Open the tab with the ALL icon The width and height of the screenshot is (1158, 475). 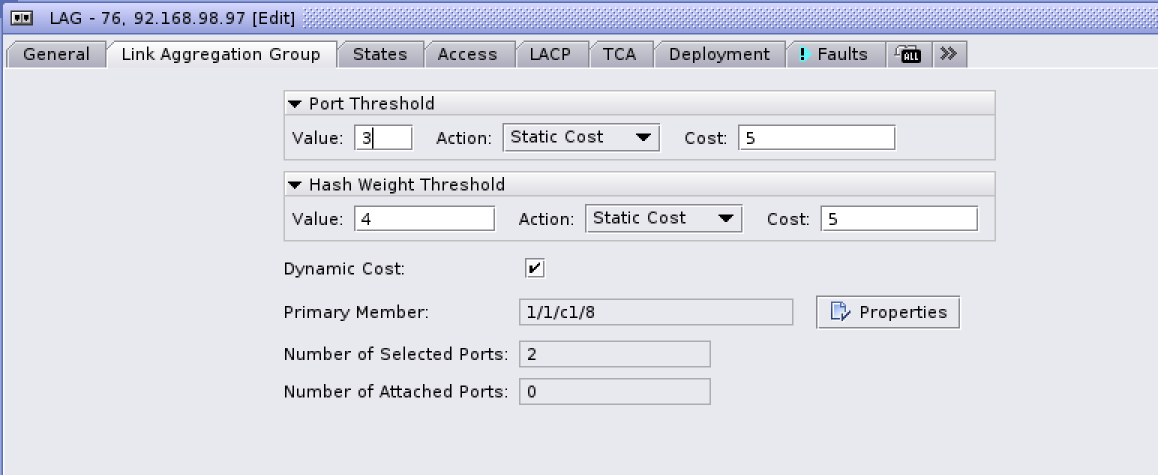910,55
